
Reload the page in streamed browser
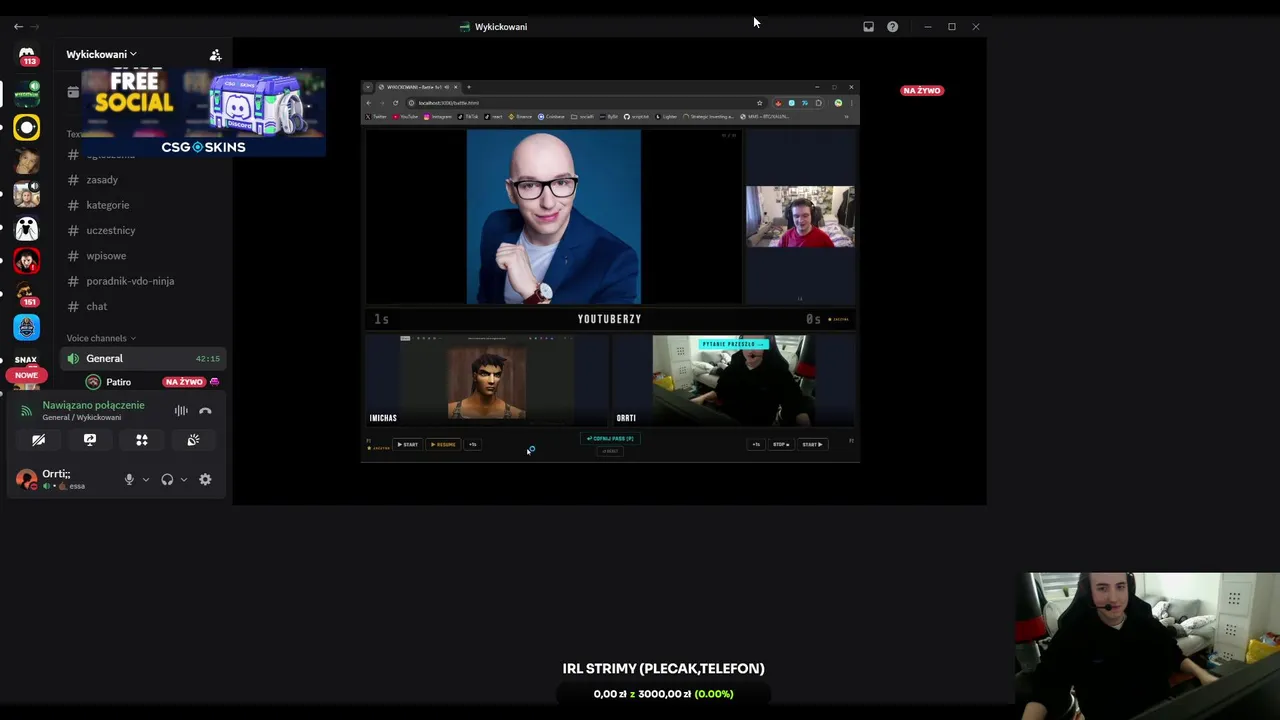(x=395, y=103)
